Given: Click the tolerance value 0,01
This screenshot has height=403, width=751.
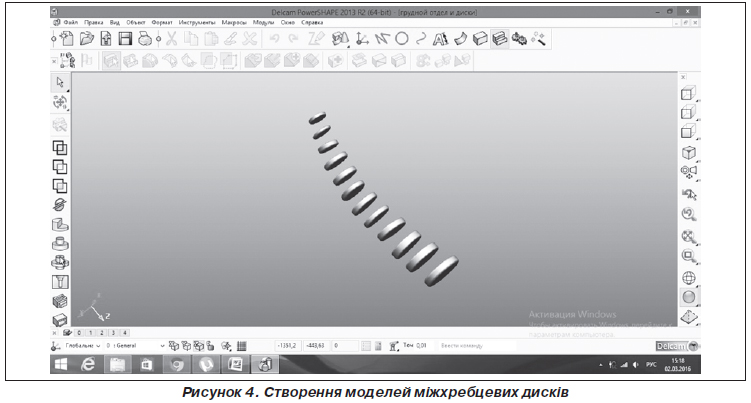Looking at the screenshot, I should pyautogui.click(x=421, y=345).
